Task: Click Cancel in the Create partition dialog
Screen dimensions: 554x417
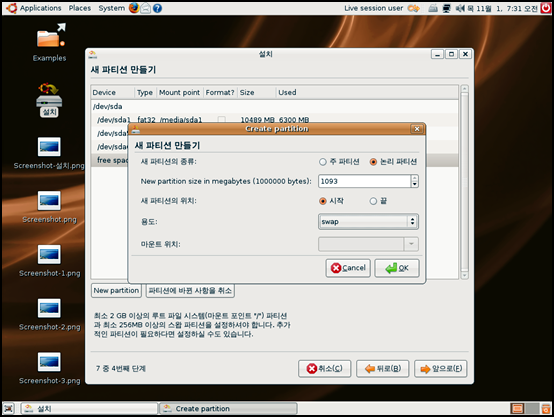Action: (x=348, y=268)
